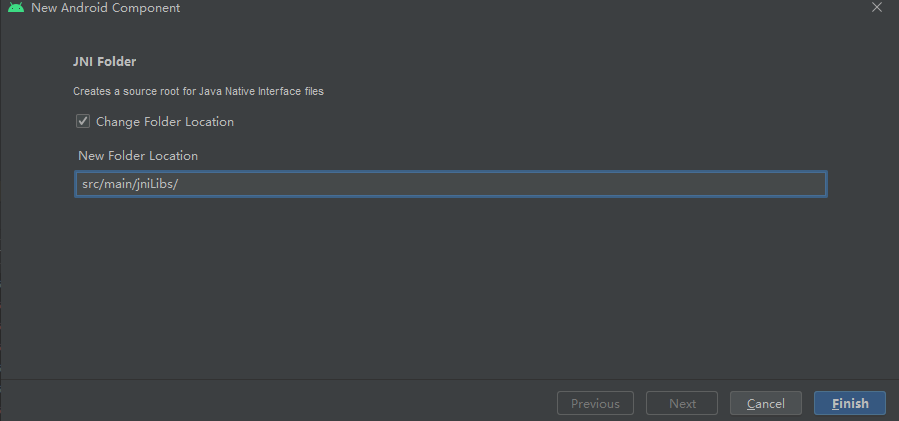Click the New Folder Location label
The width and height of the screenshot is (899, 421).
(x=138, y=155)
